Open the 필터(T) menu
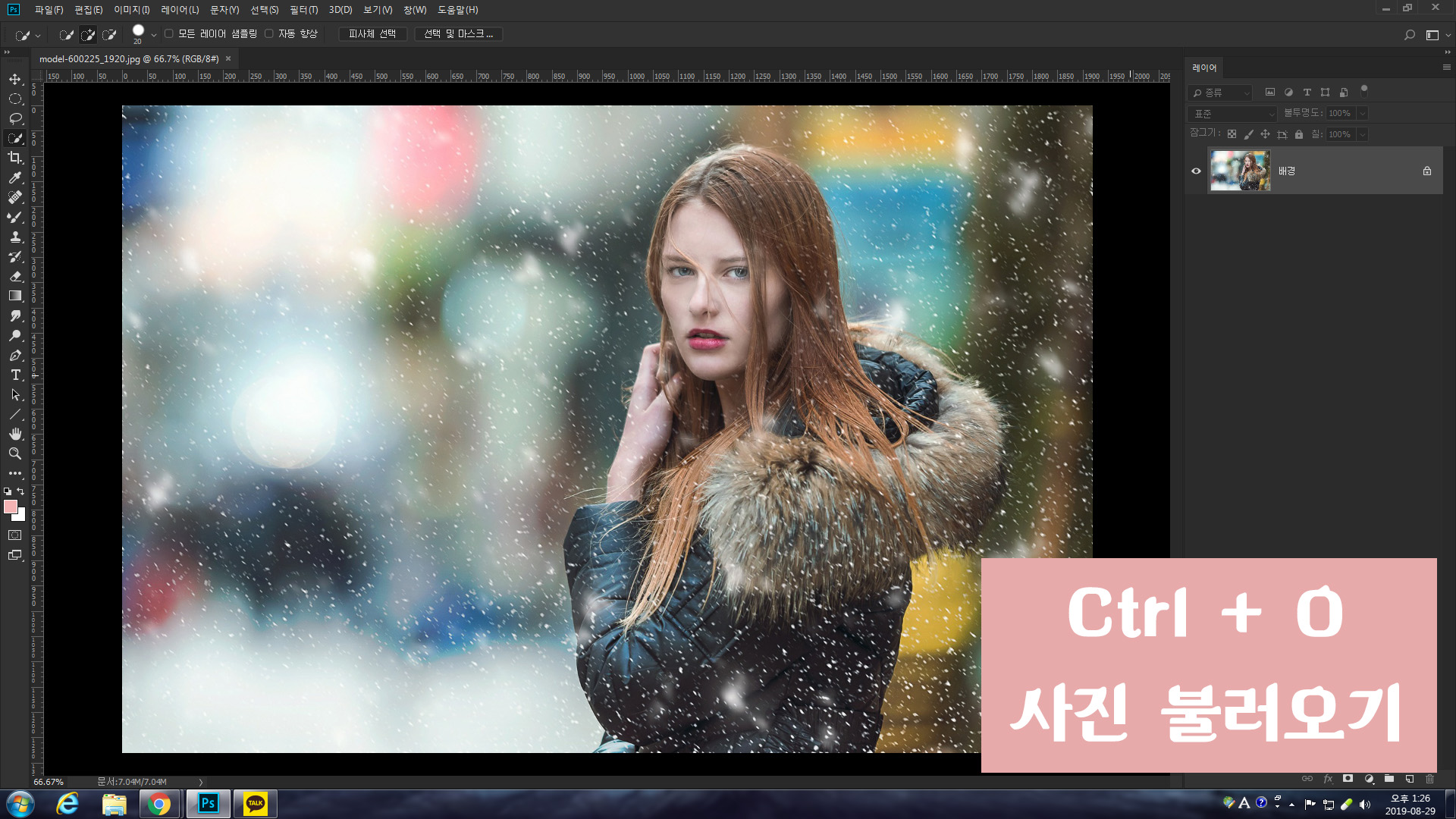This screenshot has height=819, width=1456. coord(303,10)
